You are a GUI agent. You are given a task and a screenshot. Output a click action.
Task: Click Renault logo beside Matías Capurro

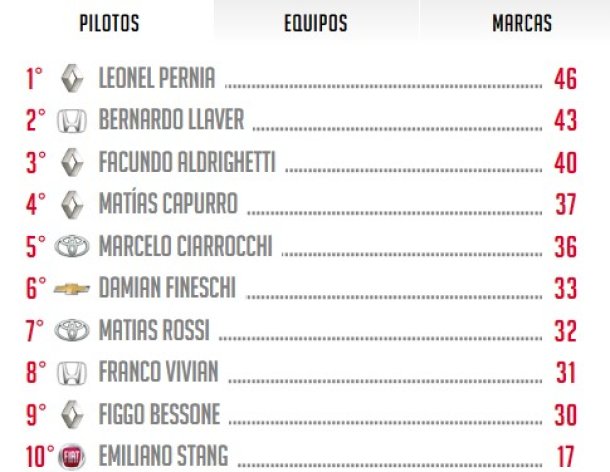coord(72,204)
